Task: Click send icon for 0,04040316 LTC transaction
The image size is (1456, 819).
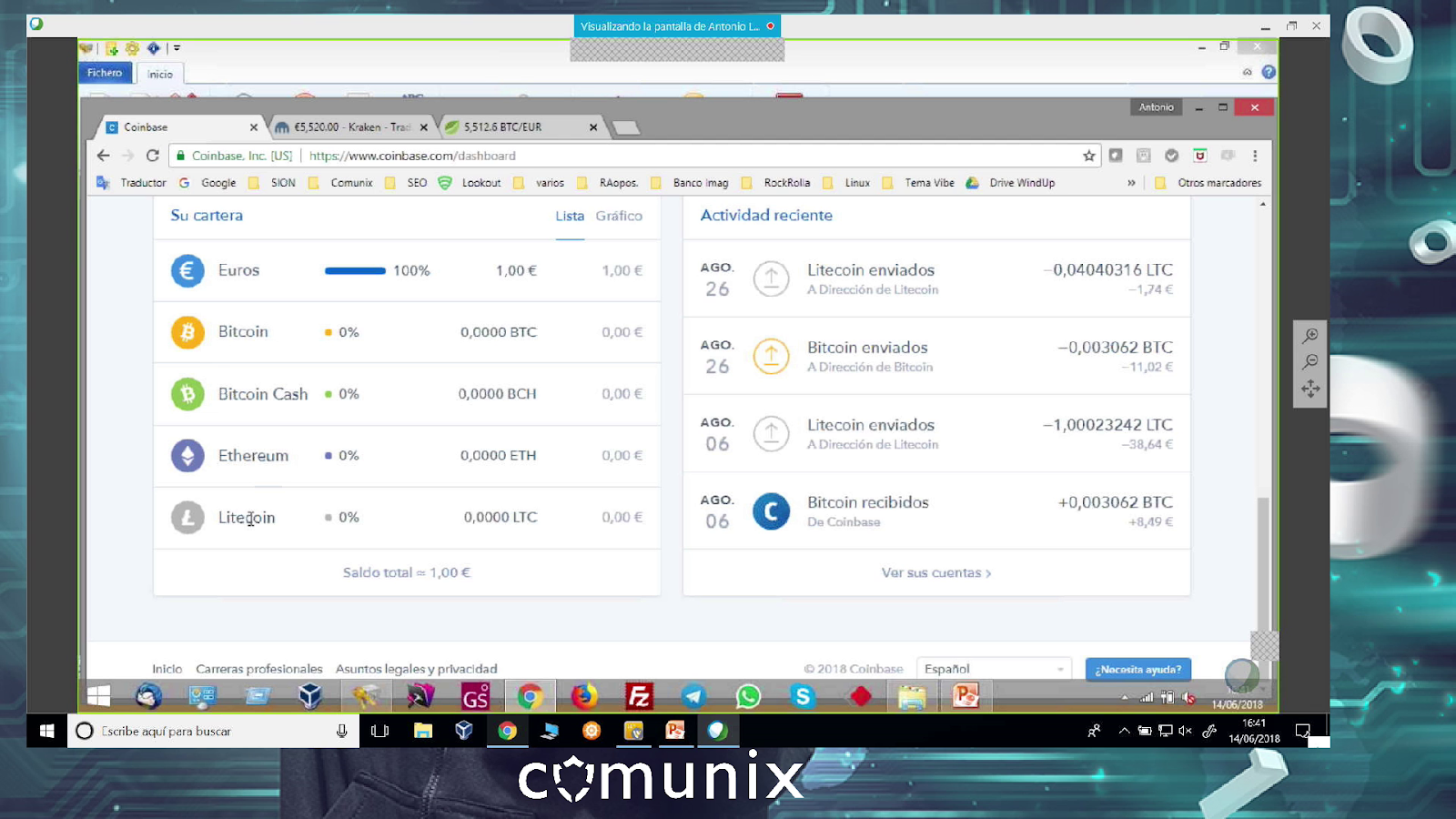Action: coord(771,278)
